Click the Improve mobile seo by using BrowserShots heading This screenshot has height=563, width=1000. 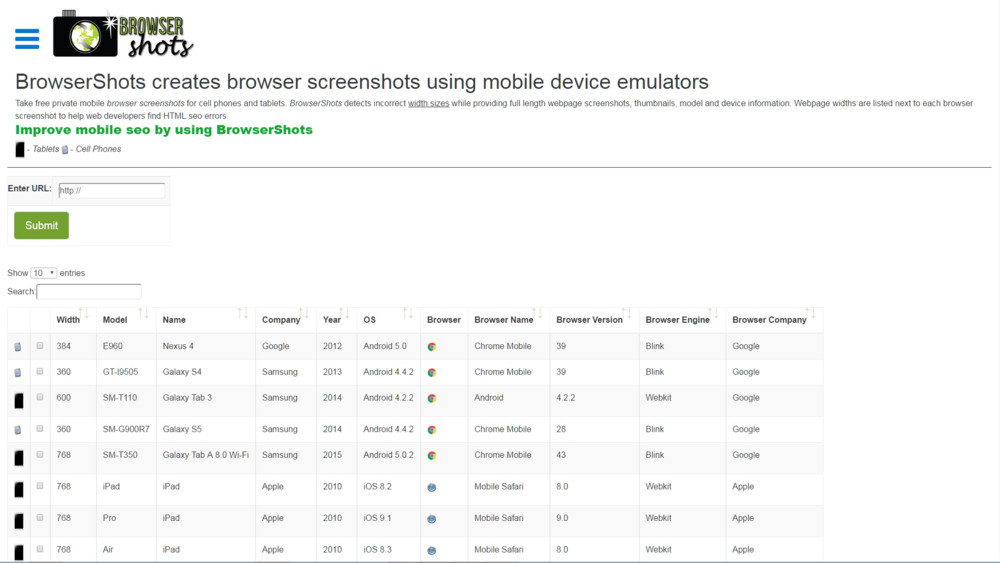coord(164,130)
